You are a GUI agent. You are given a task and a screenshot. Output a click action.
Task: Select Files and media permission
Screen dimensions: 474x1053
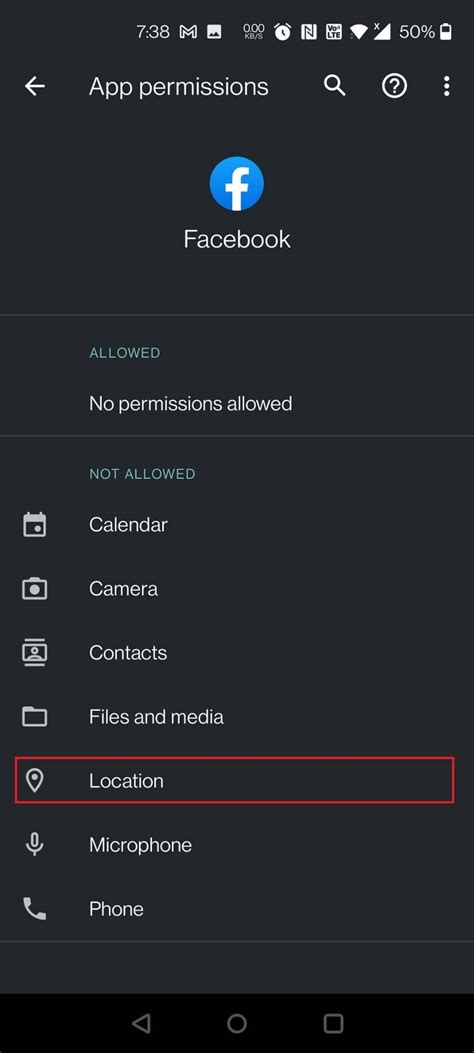(237, 717)
